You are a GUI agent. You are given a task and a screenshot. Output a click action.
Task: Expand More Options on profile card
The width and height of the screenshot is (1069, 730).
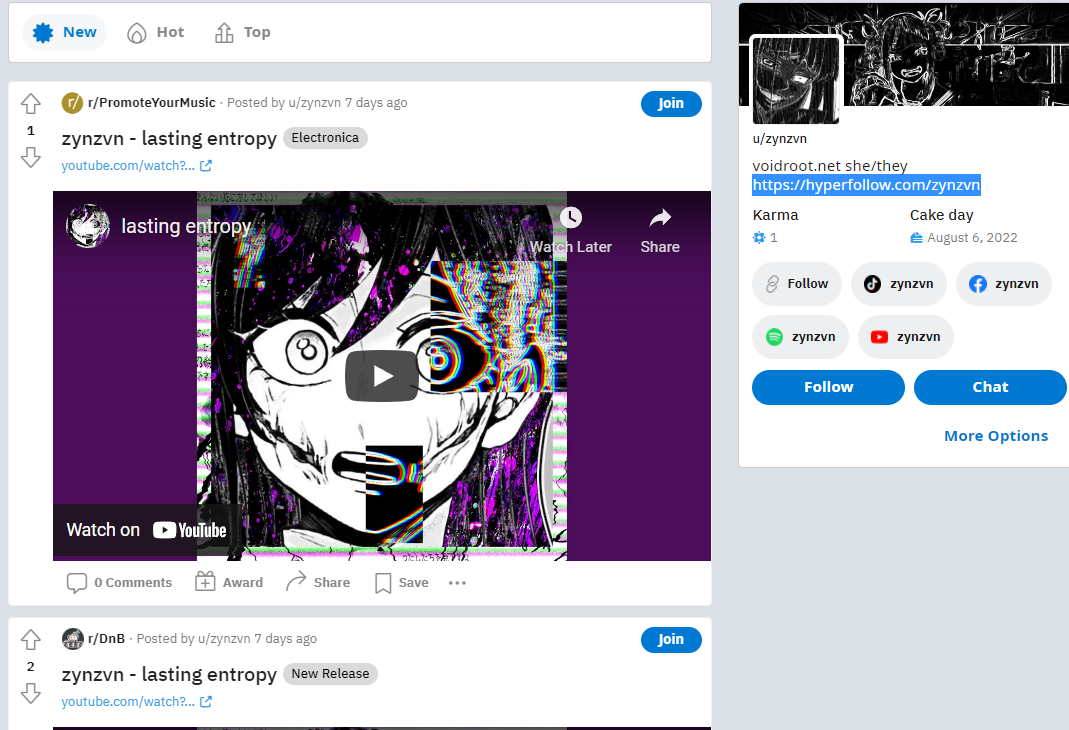(x=995, y=436)
